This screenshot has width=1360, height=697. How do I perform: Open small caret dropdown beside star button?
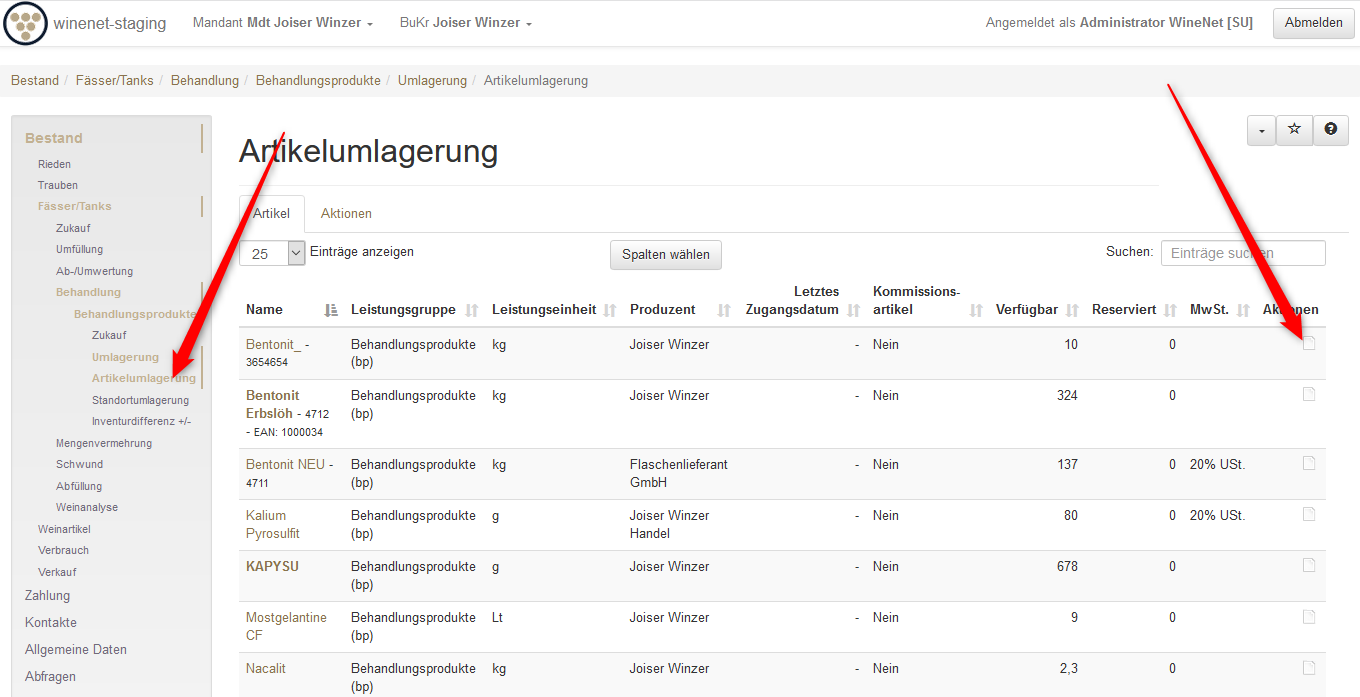pyautogui.click(x=1261, y=130)
